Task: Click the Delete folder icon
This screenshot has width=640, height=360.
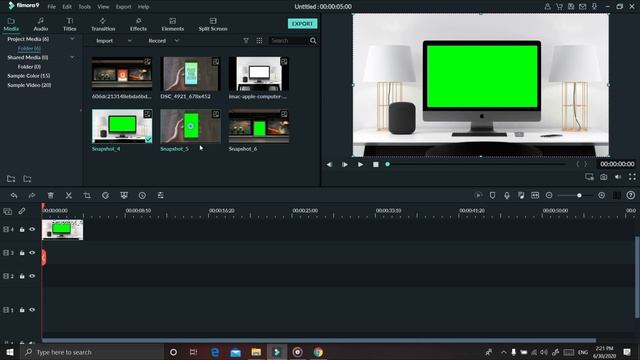Action: [x=27, y=179]
